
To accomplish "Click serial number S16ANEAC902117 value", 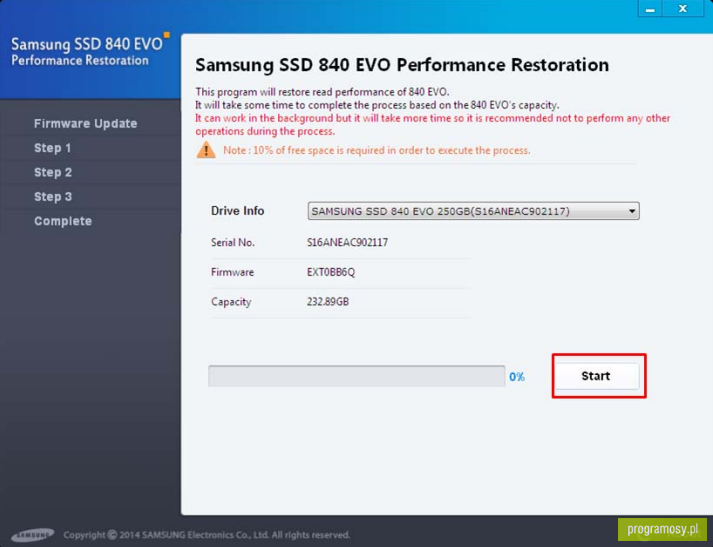I will click(x=347, y=242).
